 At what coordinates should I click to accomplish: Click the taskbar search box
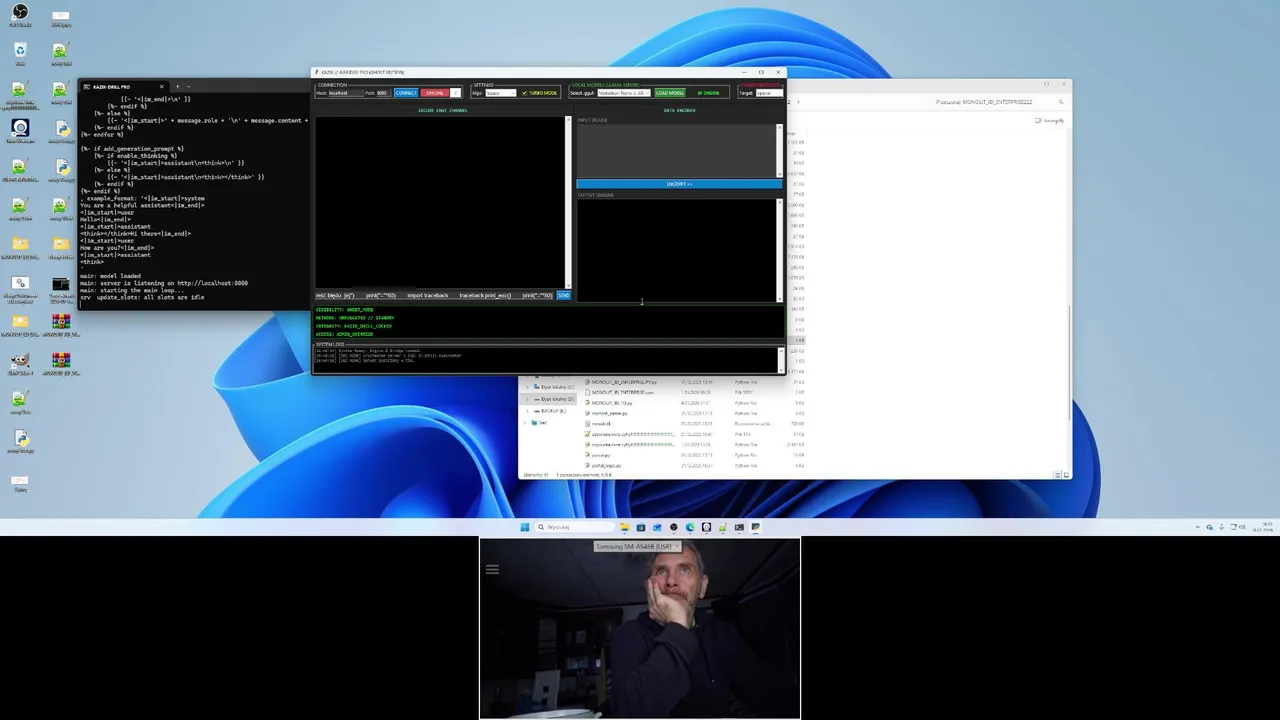coord(575,527)
